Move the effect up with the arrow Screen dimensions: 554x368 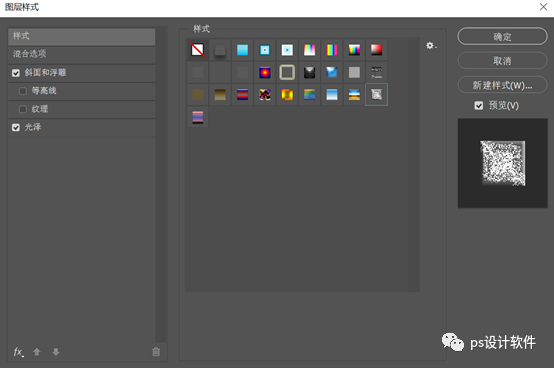pyautogui.click(x=37, y=352)
